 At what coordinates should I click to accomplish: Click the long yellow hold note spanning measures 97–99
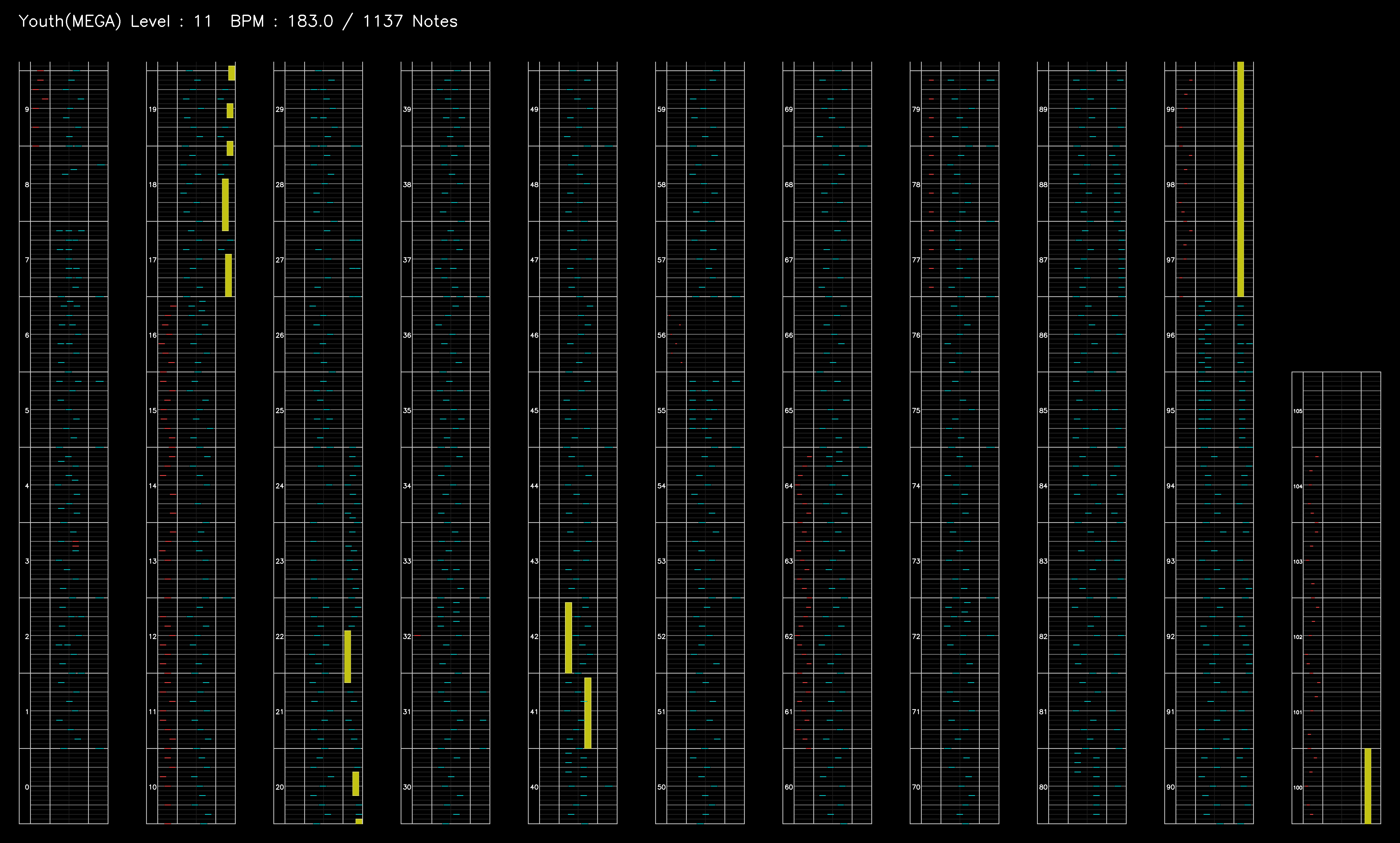point(1241,179)
